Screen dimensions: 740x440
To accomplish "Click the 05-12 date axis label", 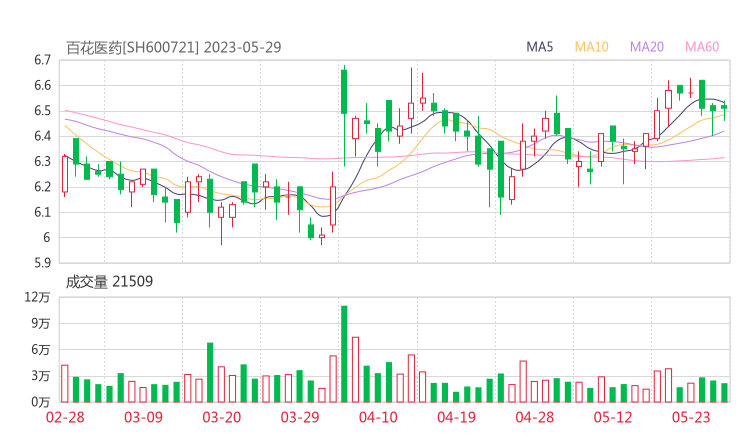I will pyautogui.click(x=613, y=417).
